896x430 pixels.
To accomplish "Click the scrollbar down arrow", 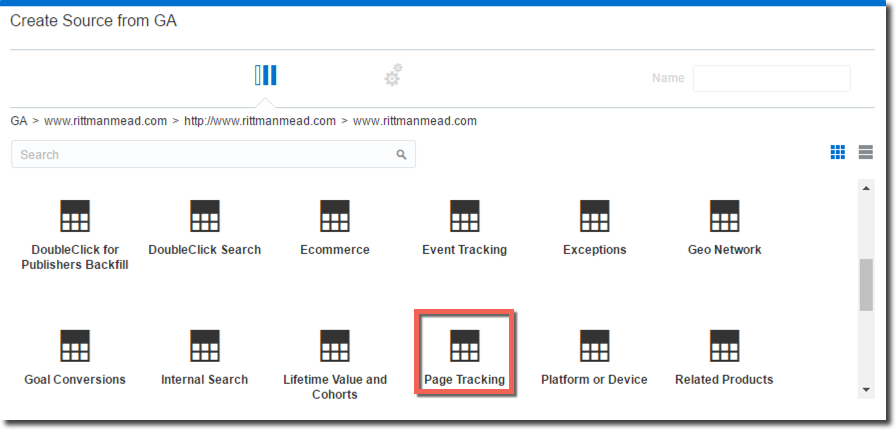I will pyautogui.click(x=866, y=390).
